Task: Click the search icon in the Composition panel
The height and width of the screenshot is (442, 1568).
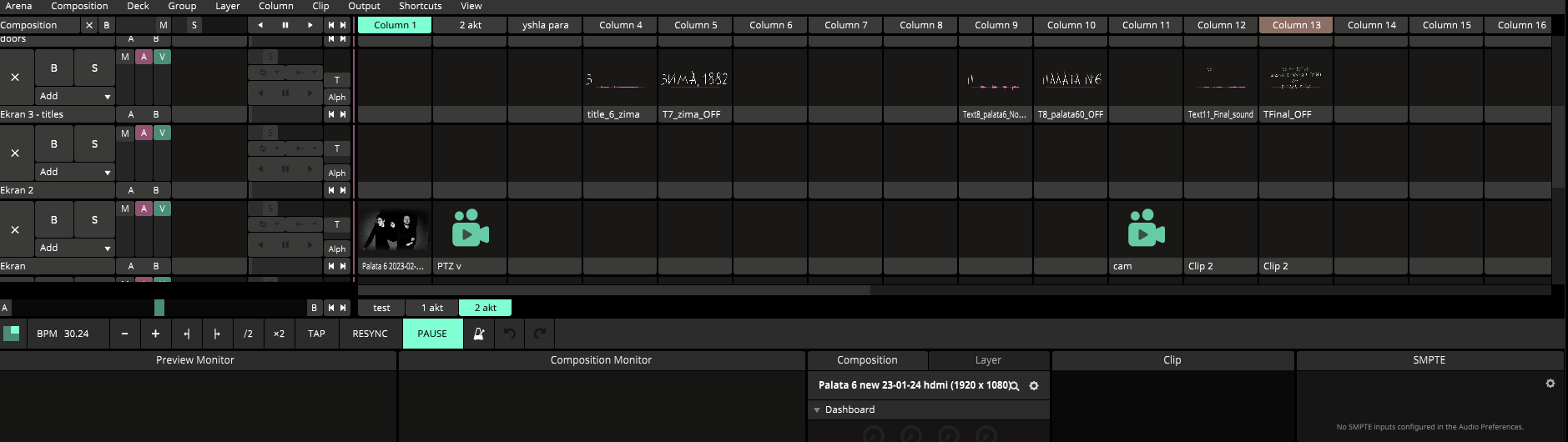Action: point(1015,386)
